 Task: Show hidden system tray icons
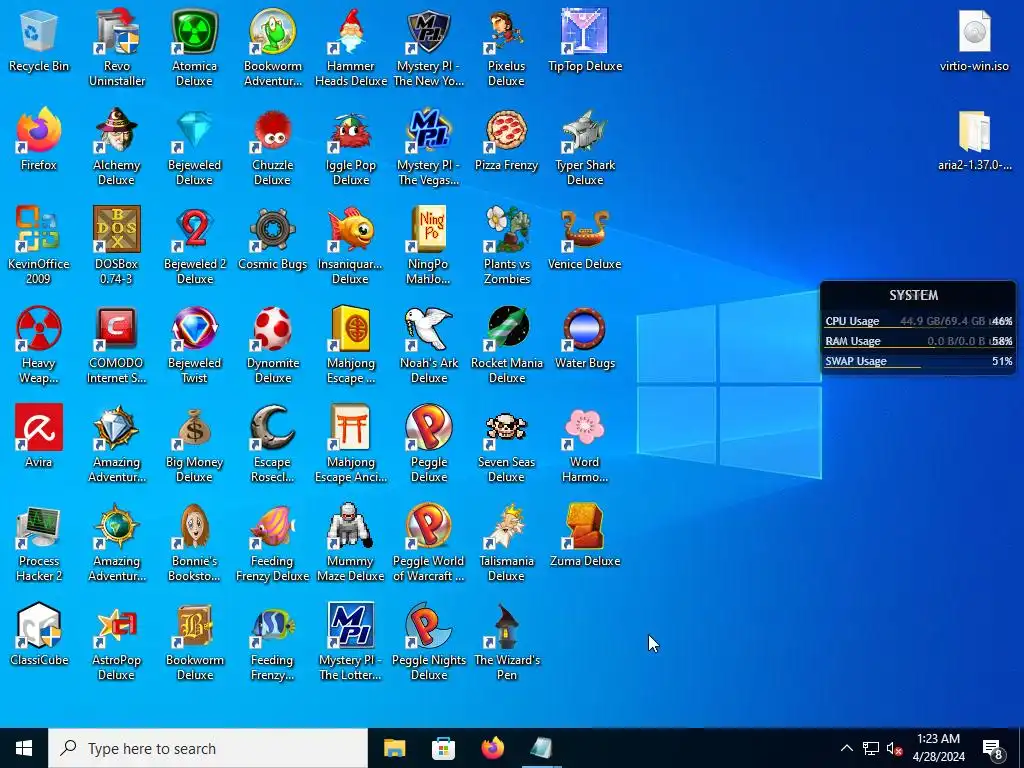[x=846, y=748]
